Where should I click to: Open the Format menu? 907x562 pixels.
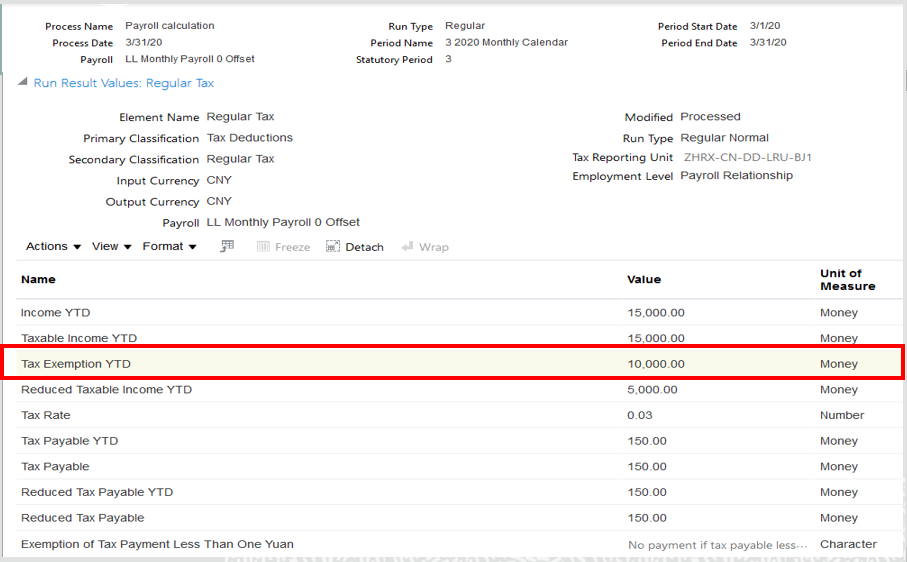click(169, 246)
